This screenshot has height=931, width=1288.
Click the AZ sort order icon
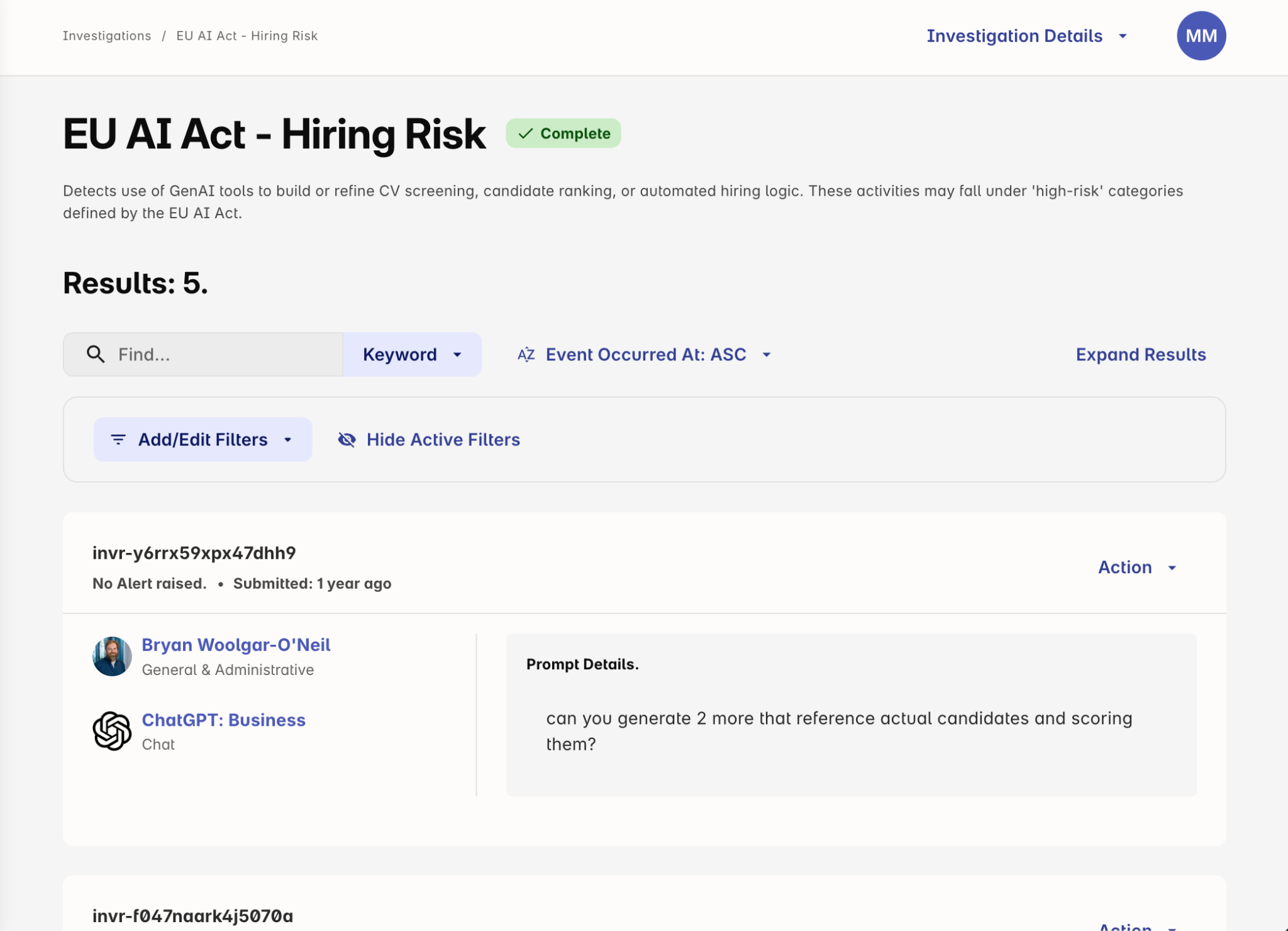pyautogui.click(x=526, y=355)
